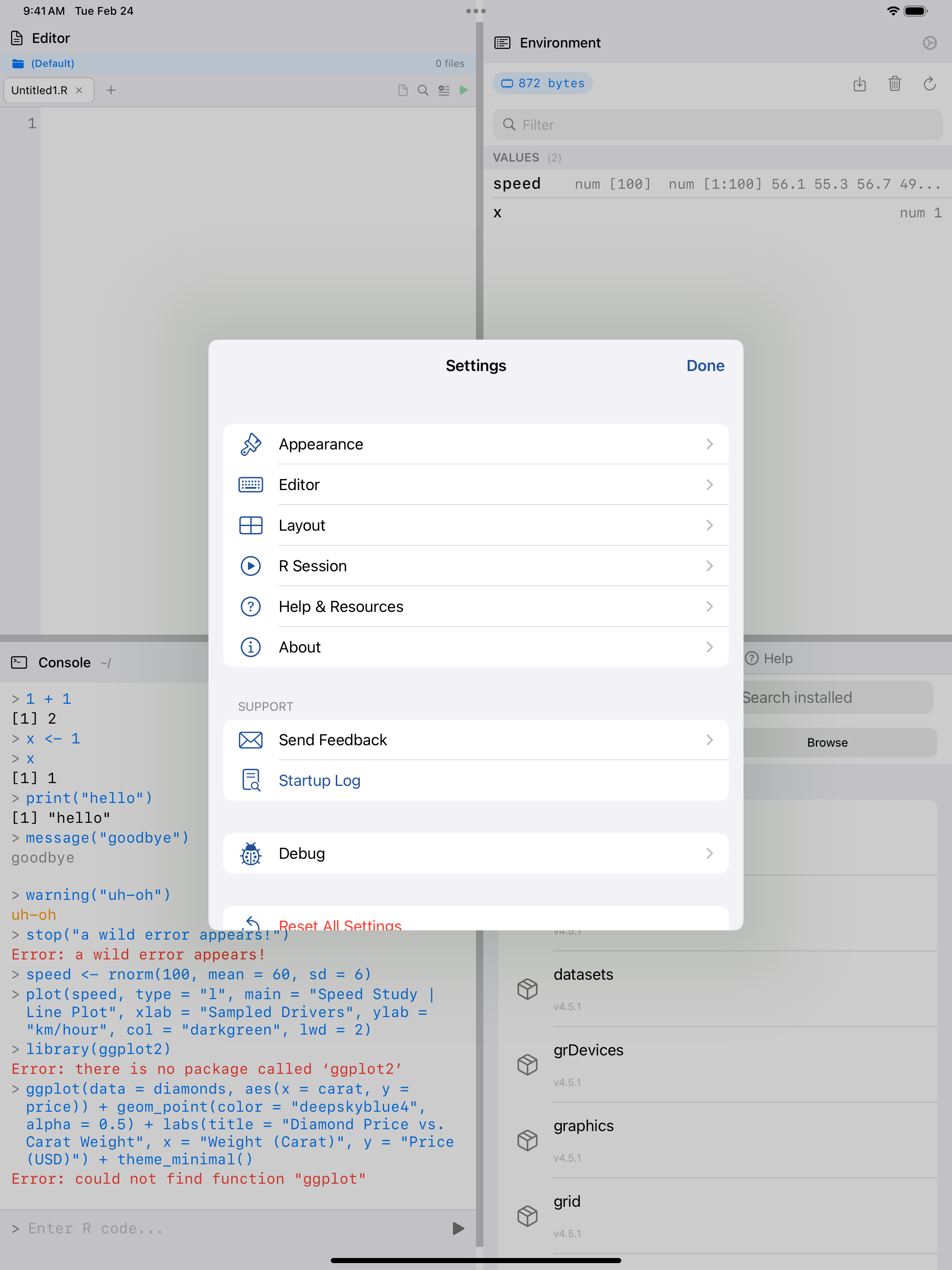The height and width of the screenshot is (1270, 952).
Task: Create a new file with the plus icon
Action: coord(111,90)
